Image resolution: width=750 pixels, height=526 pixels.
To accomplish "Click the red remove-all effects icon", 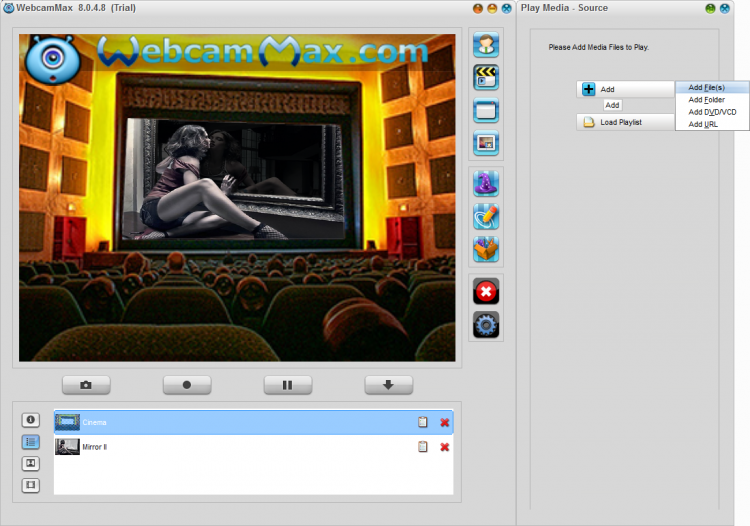I will point(486,291).
